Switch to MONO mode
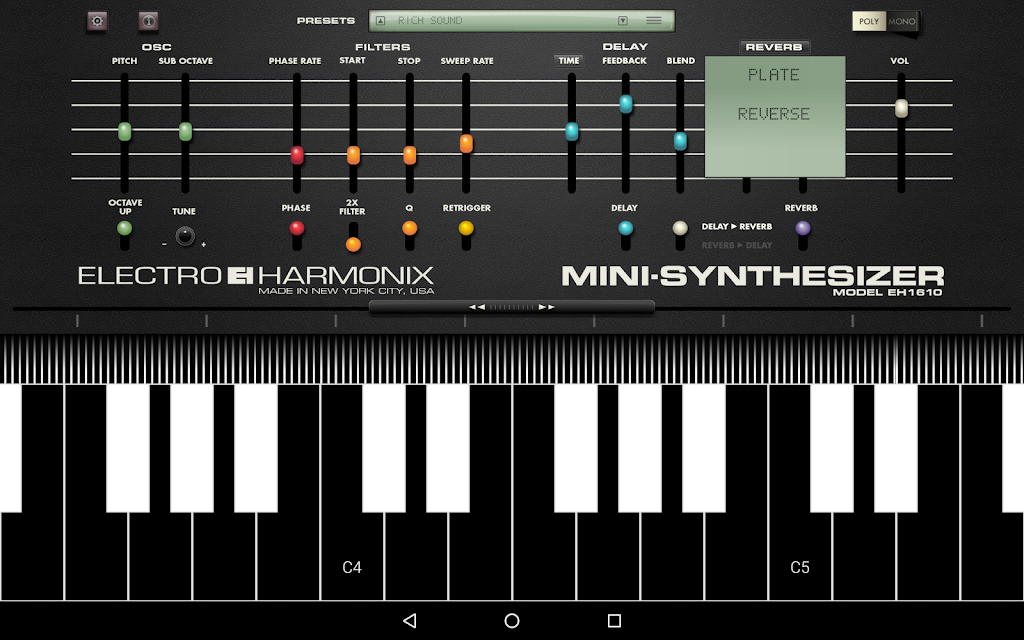Screen dimensions: 1024x640 point(902,21)
